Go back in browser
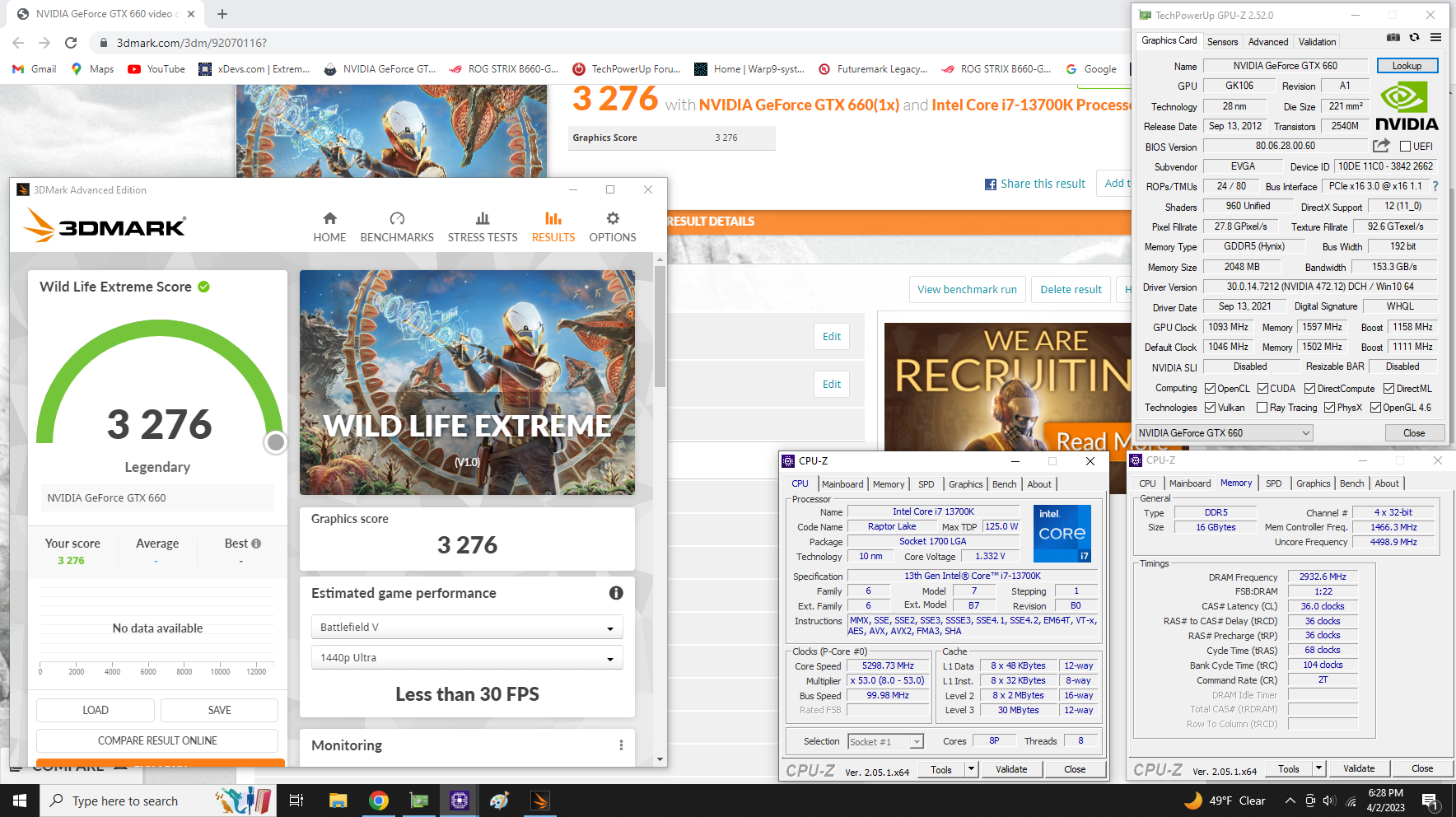Screen dimensions: 1456x817 [18, 43]
